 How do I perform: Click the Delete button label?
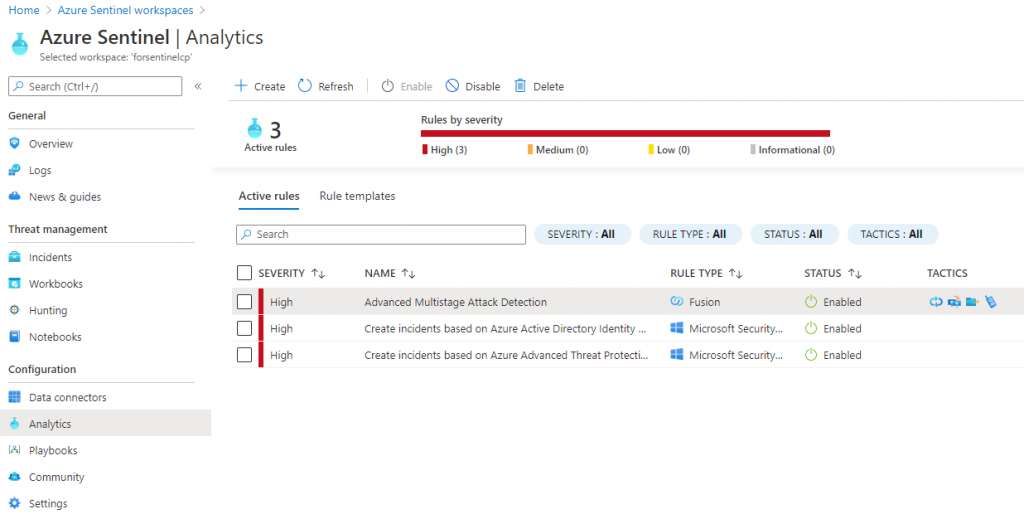pos(549,86)
